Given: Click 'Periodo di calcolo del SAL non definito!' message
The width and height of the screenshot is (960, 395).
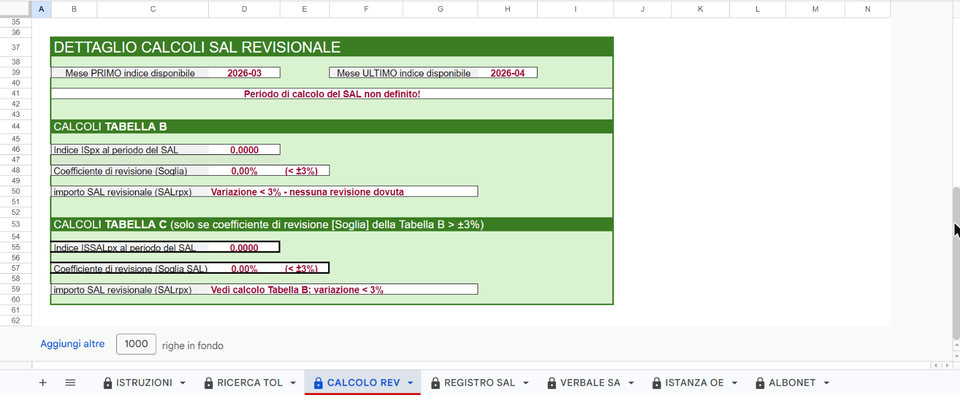Looking at the screenshot, I should [x=332, y=94].
